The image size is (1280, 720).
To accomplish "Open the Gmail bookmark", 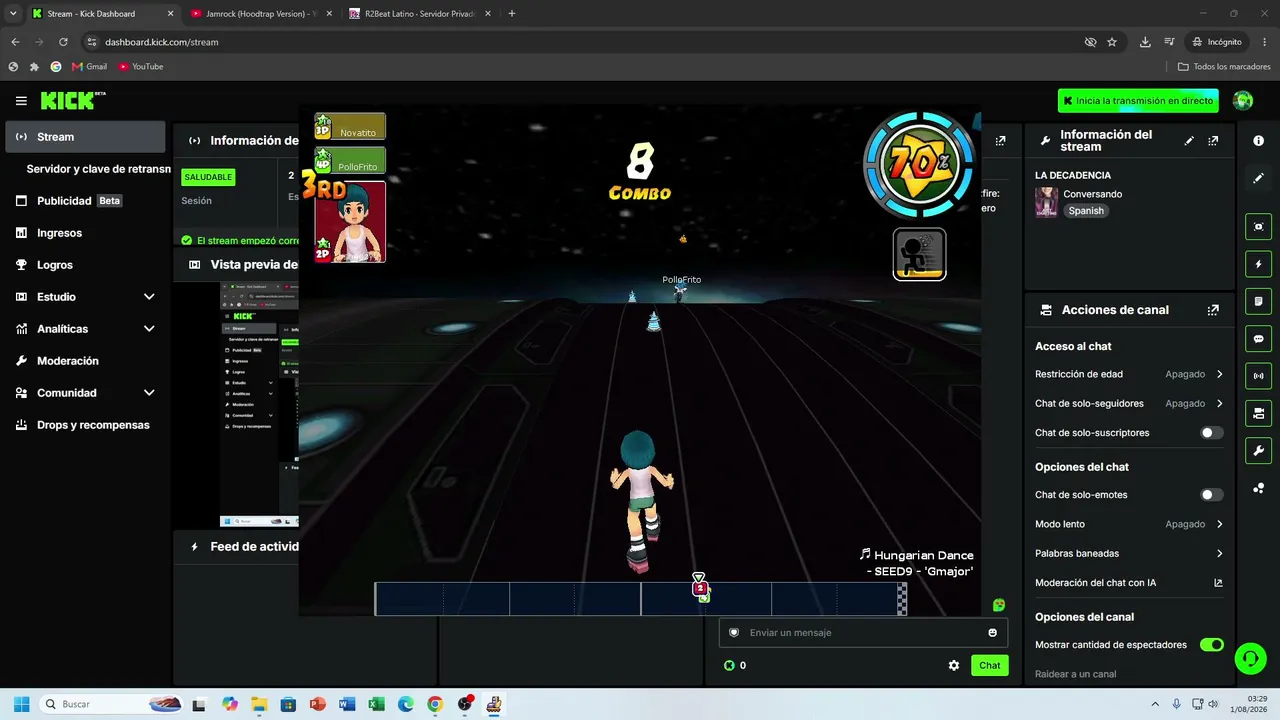I will click(x=89, y=67).
